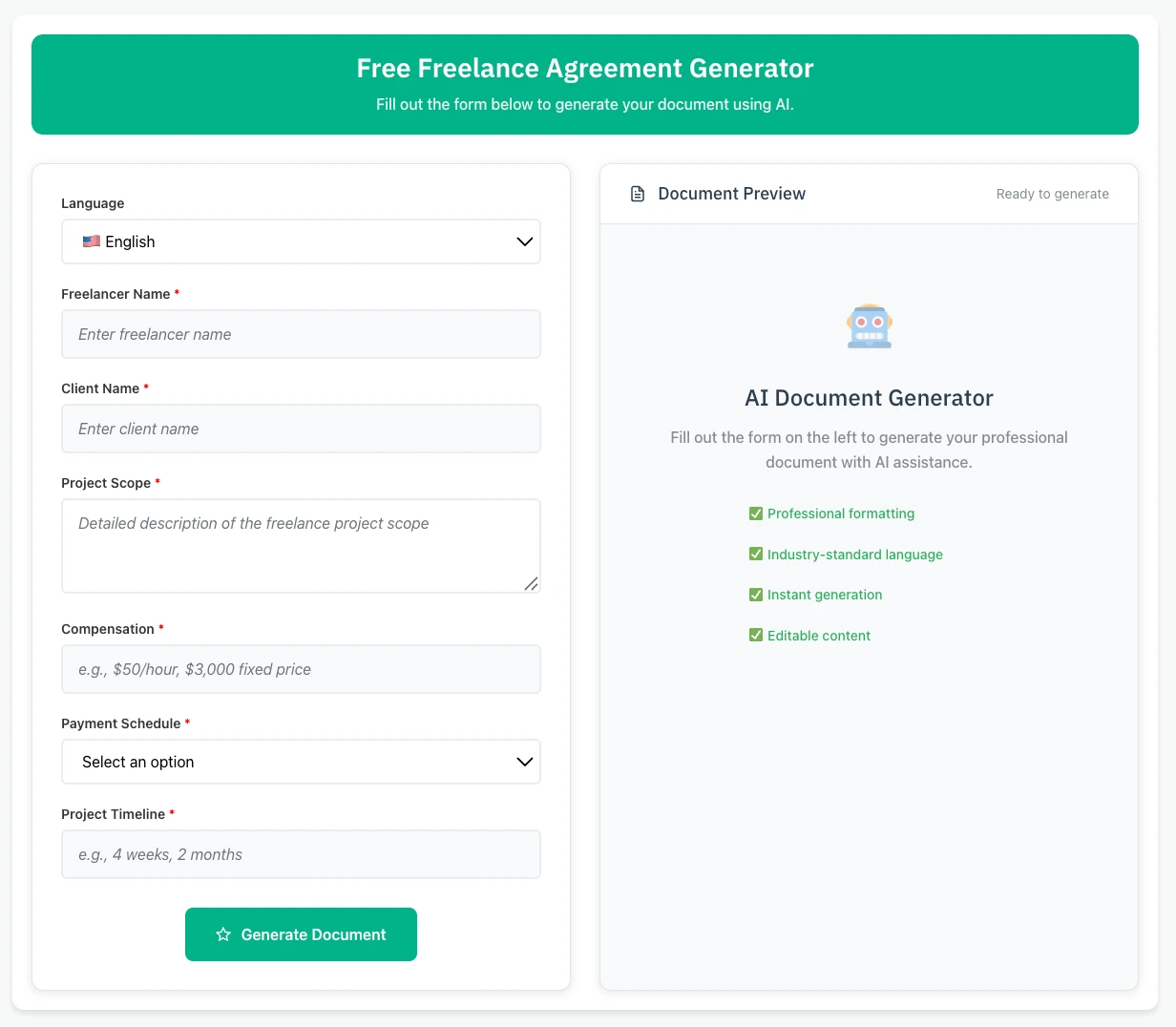Click the US flag icon in the language selector

[92, 241]
